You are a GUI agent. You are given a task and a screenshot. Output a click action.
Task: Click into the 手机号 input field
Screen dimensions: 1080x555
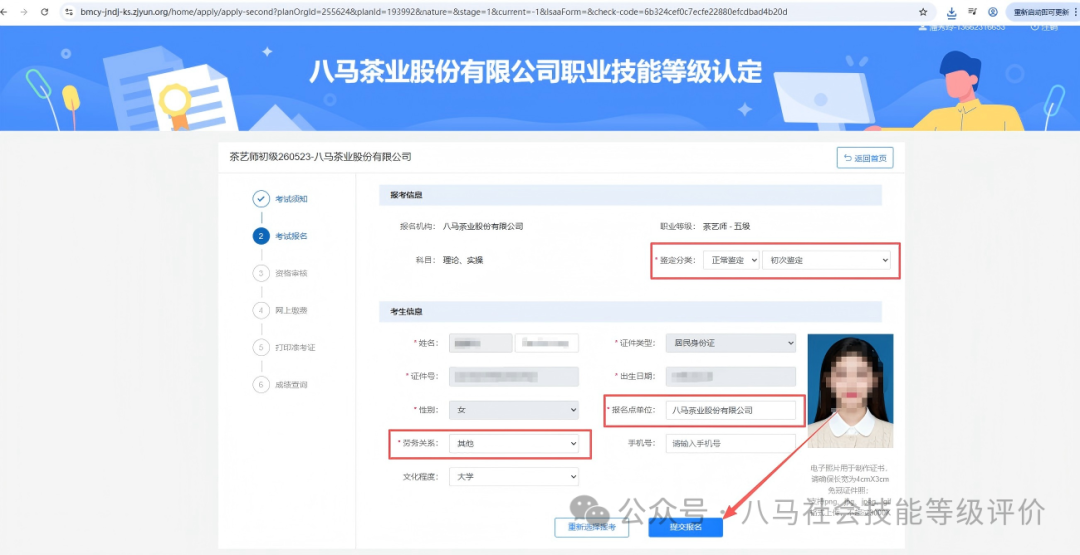pyautogui.click(x=731, y=444)
